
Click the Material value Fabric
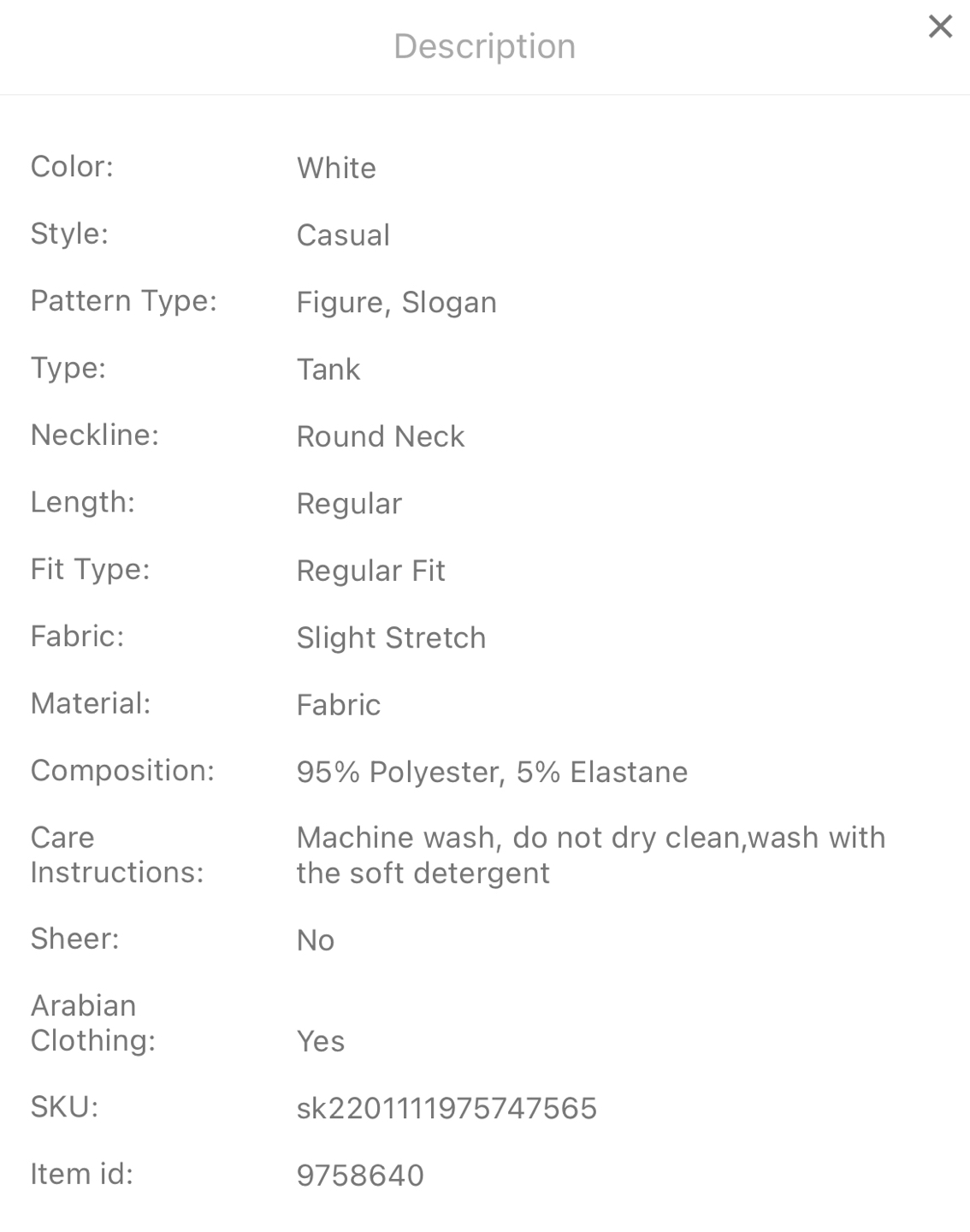(x=339, y=705)
